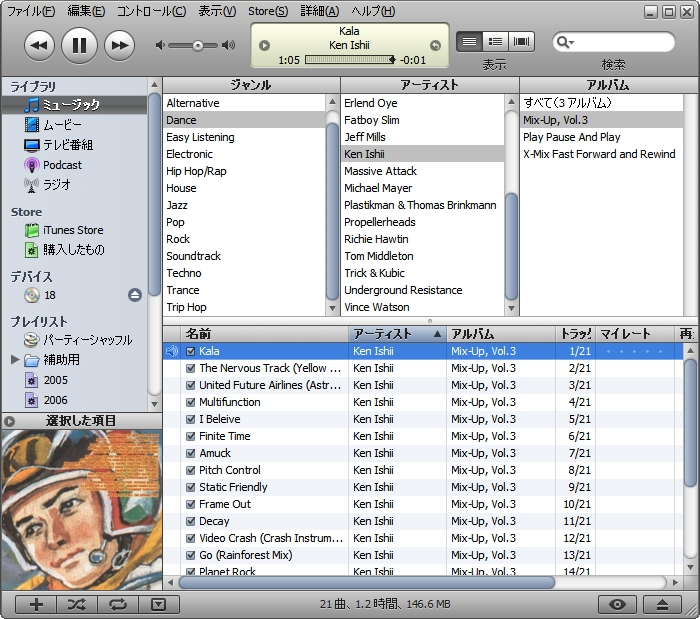
Task: Select ミュージック in the library
Action: tap(75, 105)
